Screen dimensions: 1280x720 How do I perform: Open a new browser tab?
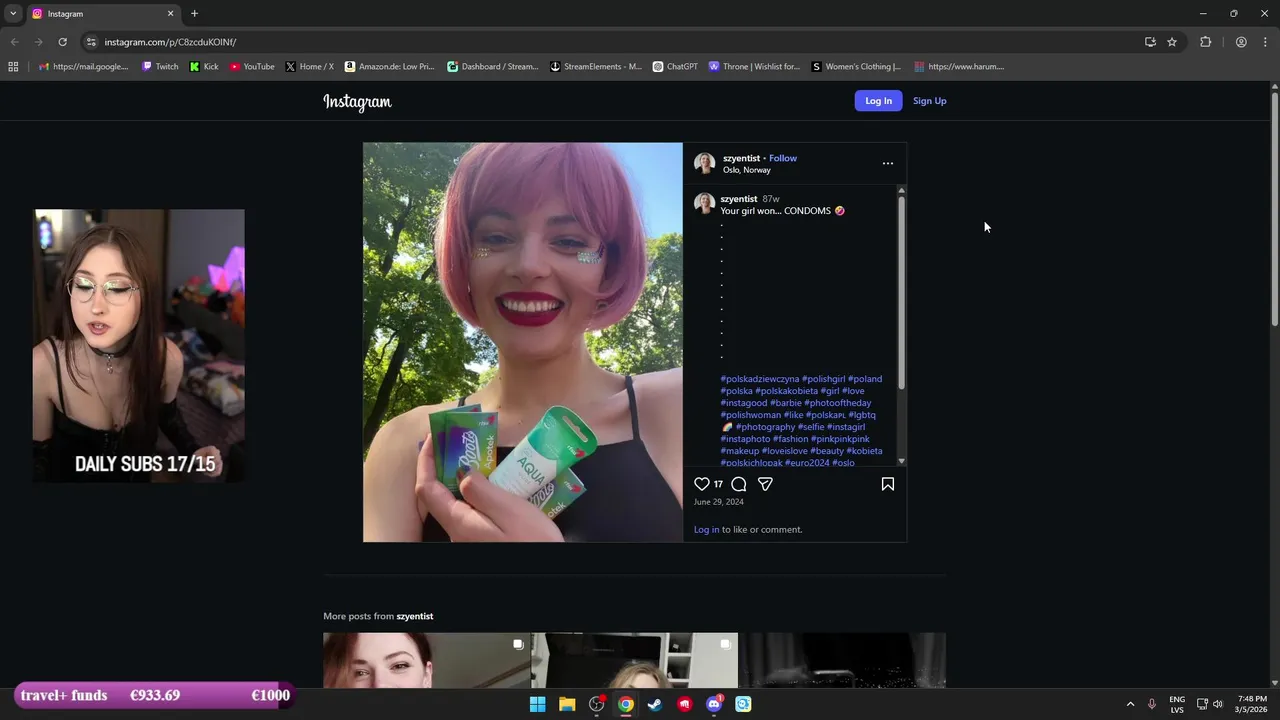click(x=194, y=14)
